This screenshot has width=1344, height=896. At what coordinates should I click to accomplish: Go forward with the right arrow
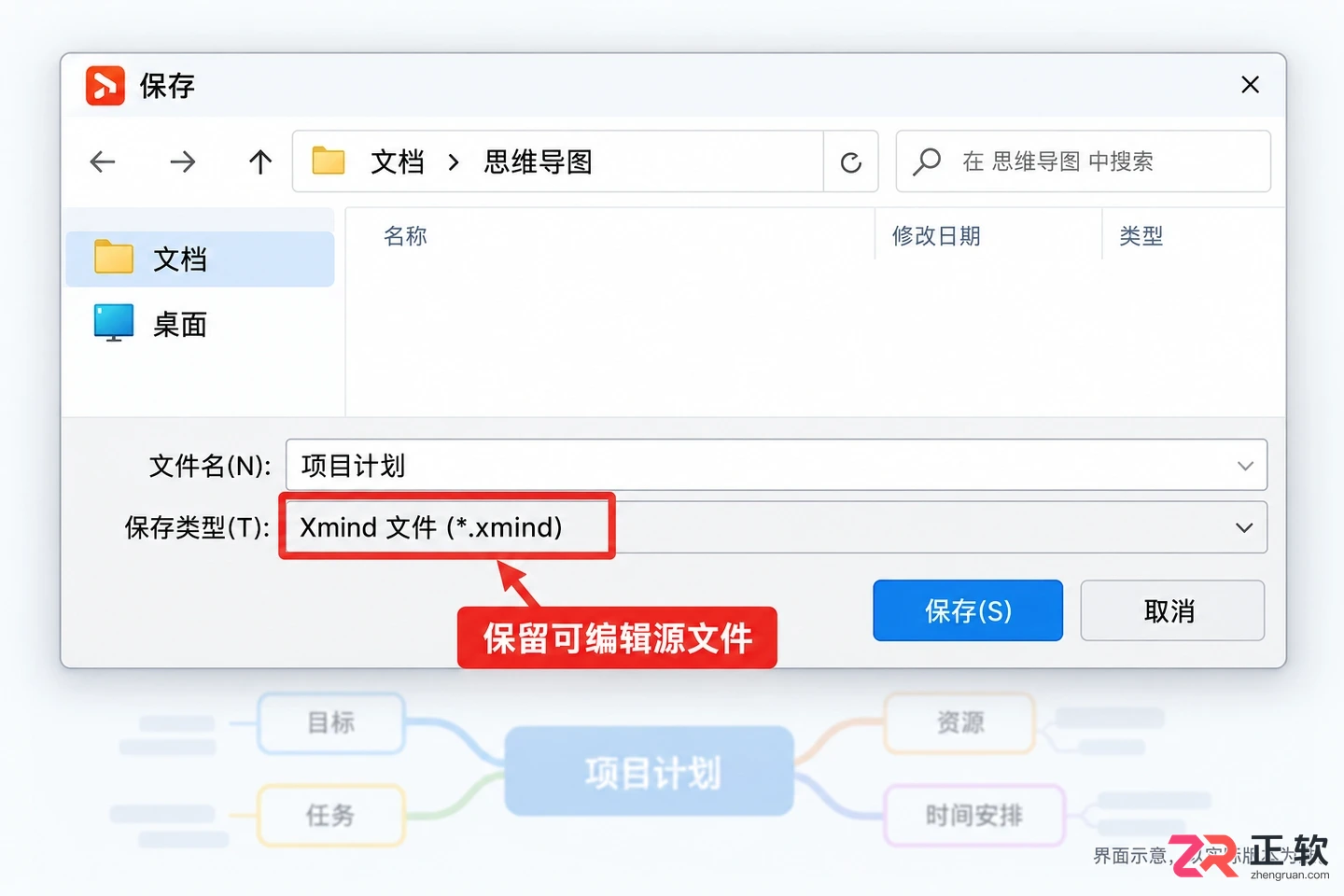click(x=183, y=161)
